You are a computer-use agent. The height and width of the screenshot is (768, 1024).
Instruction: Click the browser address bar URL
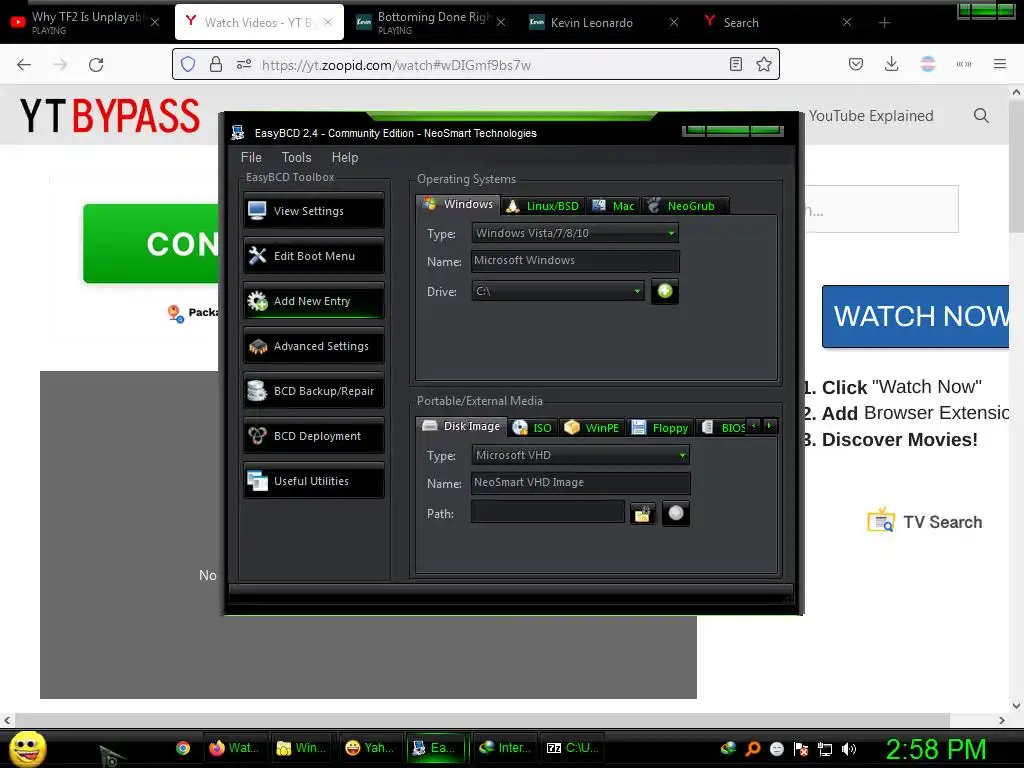tap(396, 65)
